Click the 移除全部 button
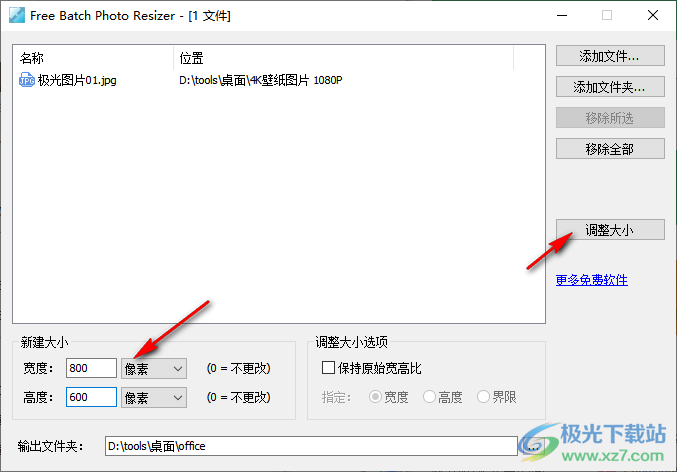Screen dimensions: 677x472 click(x=610, y=149)
